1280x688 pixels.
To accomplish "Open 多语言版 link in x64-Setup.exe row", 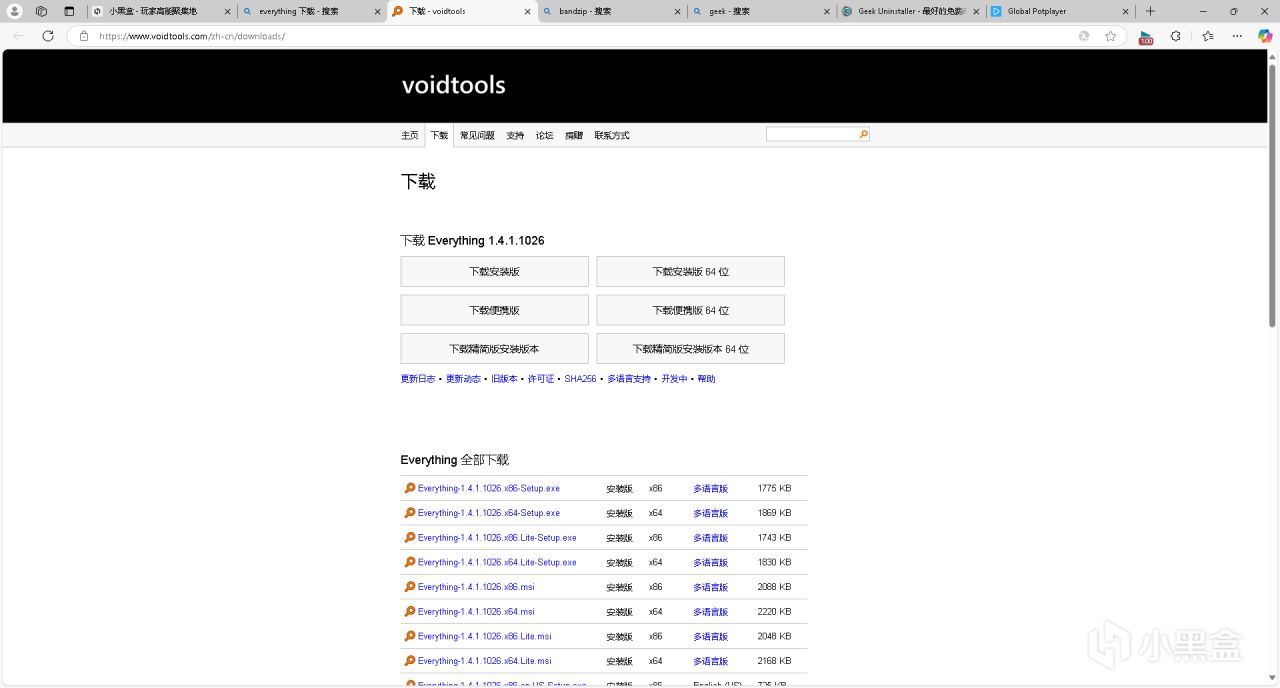I will point(710,513).
